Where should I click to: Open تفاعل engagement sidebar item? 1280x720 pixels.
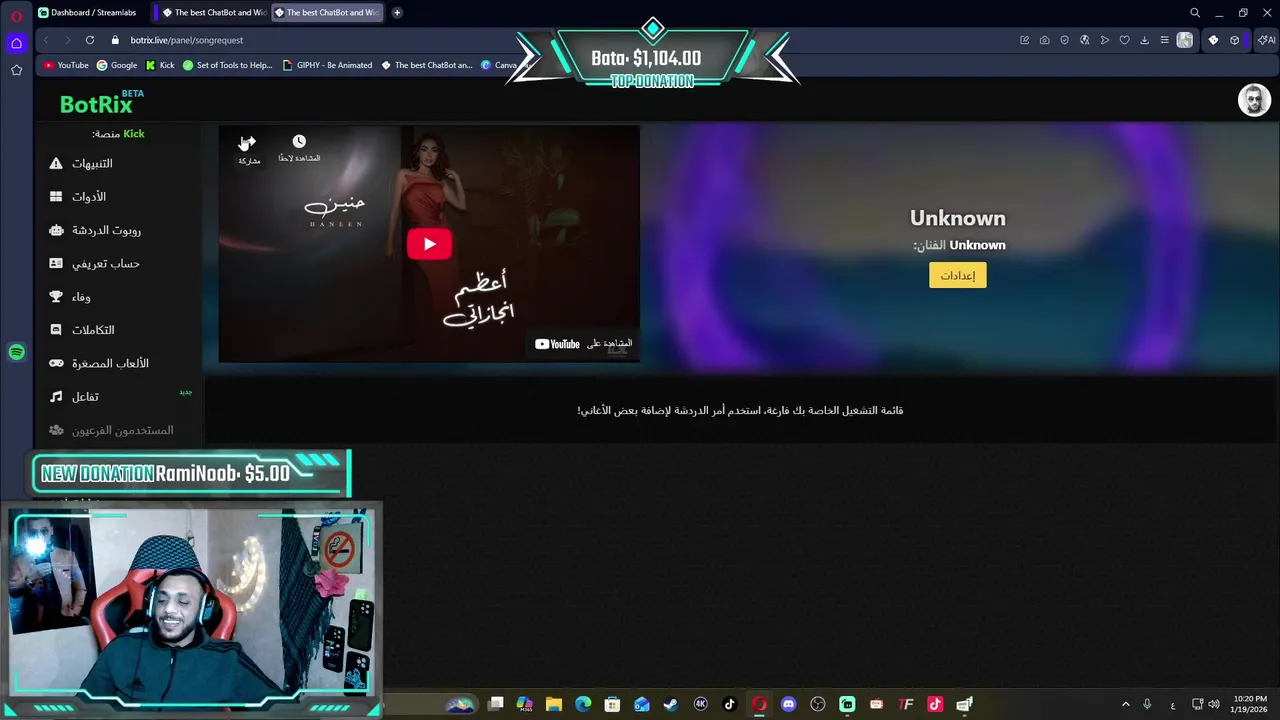pyautogui.click(x=85, y=397)
